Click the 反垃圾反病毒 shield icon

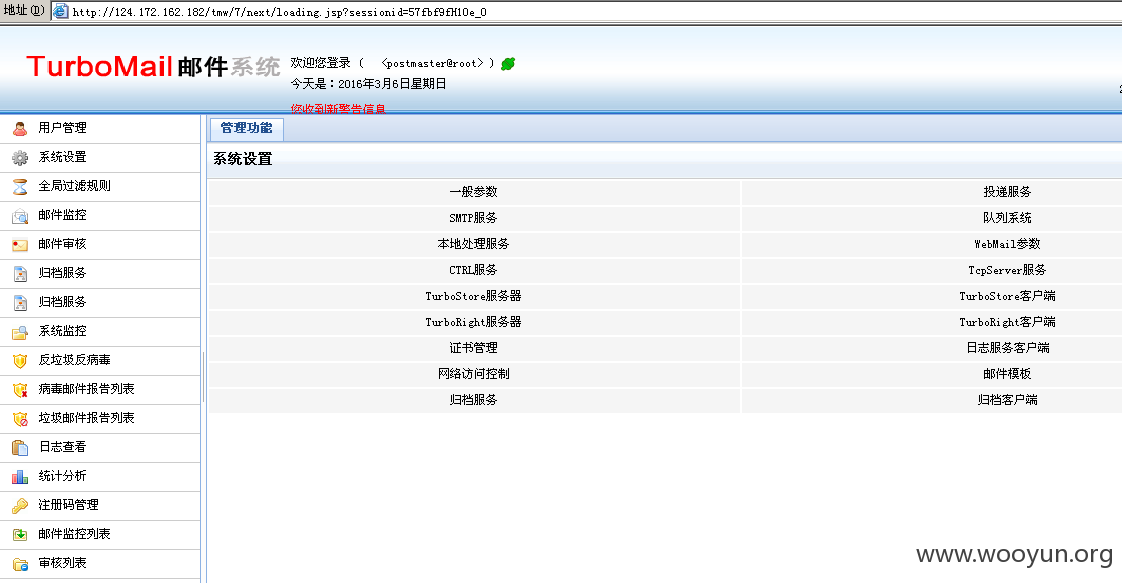tap(20, 361)
